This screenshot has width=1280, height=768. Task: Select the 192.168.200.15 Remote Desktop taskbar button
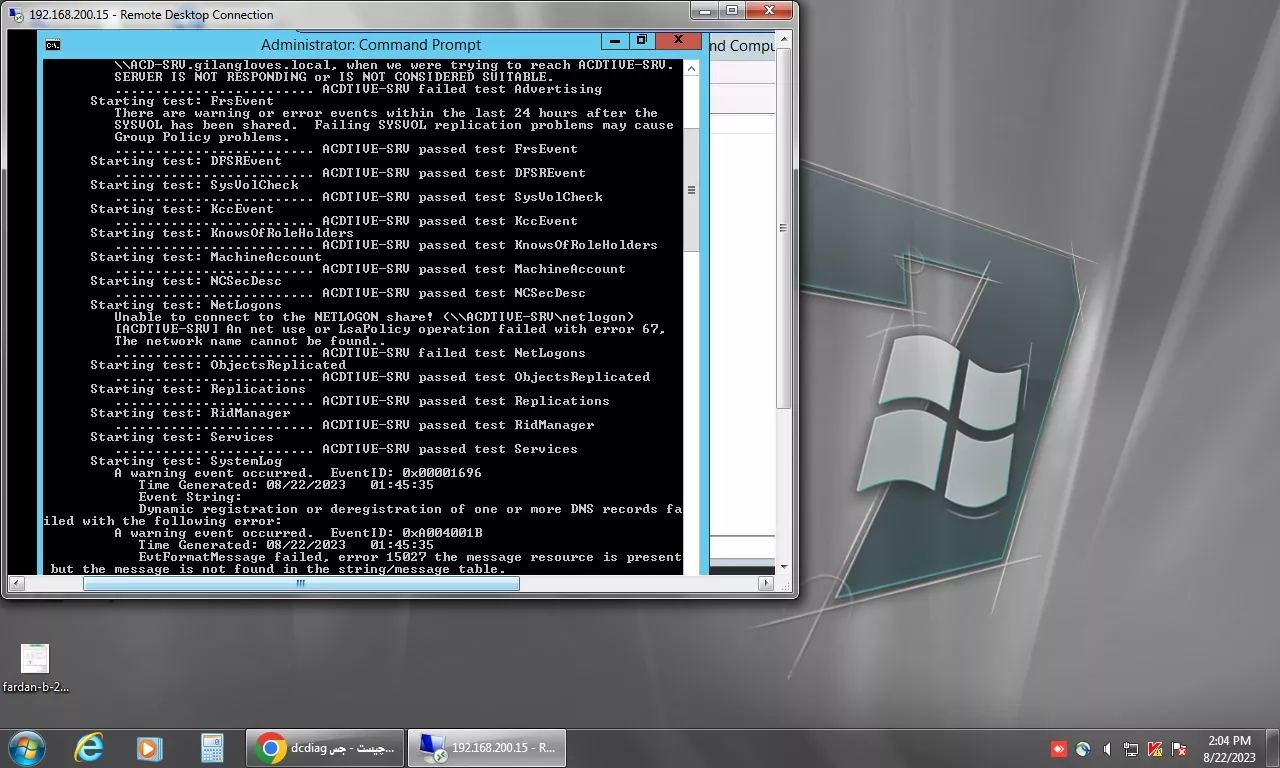(x=488, y=747)
